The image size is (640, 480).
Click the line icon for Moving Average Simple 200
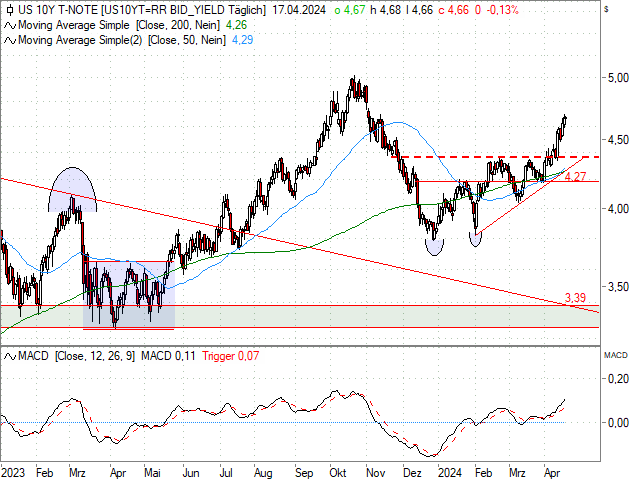coord(8,24)
